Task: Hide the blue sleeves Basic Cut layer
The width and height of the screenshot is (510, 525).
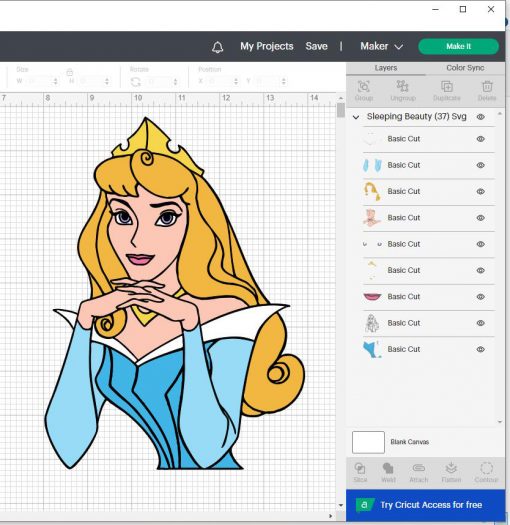Action: coord(481,165)
